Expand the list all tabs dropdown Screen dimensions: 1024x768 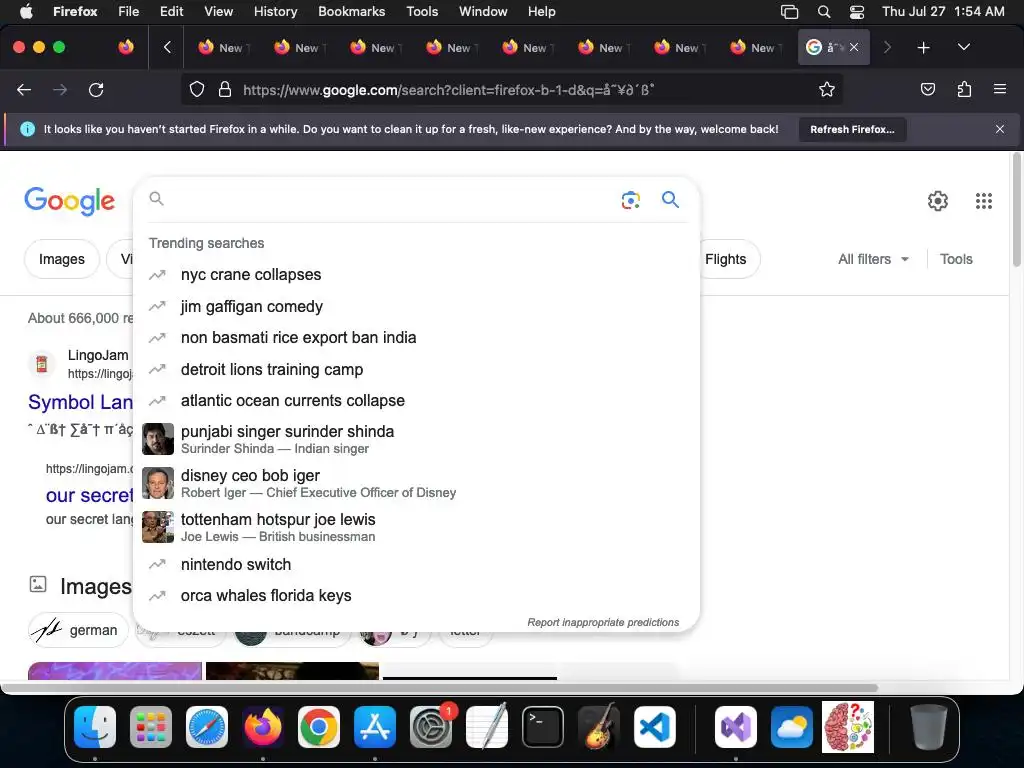click(x=963, y=47)
